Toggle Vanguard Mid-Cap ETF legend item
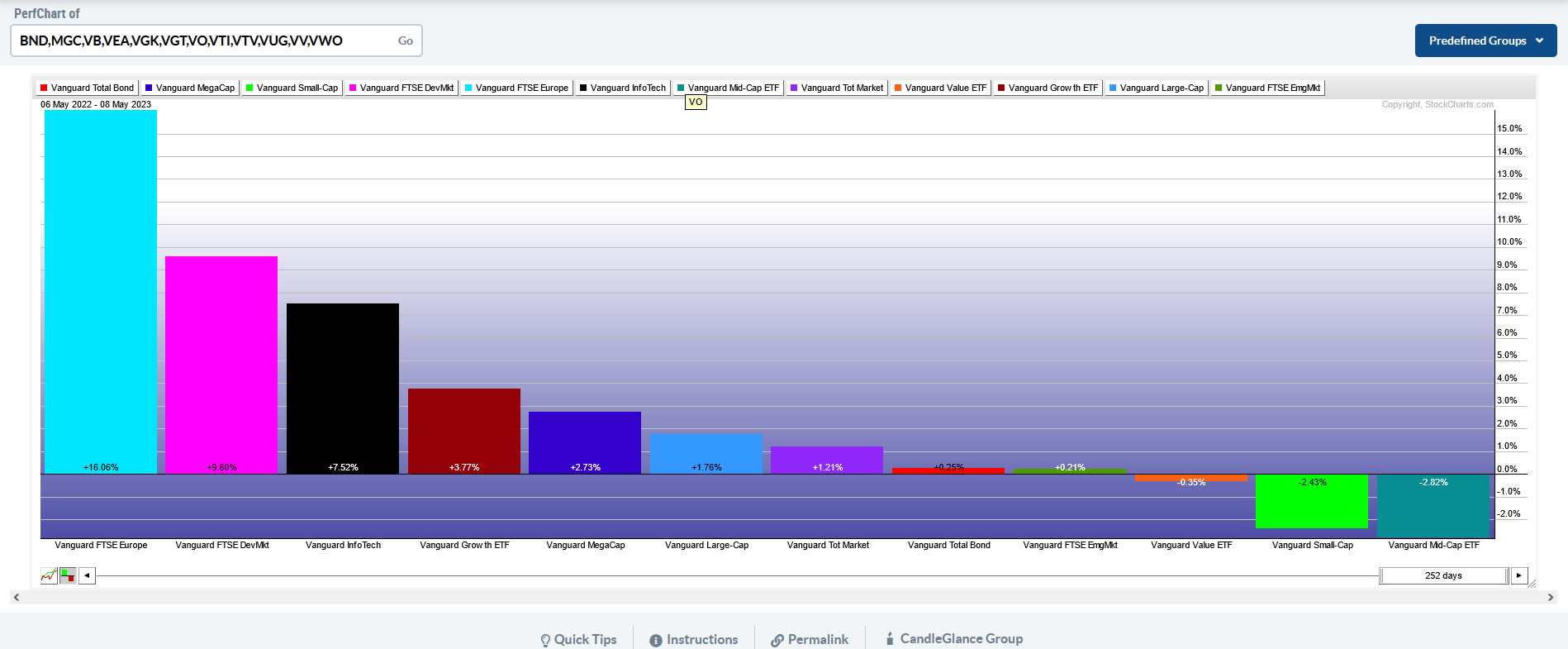 point(728,88)
